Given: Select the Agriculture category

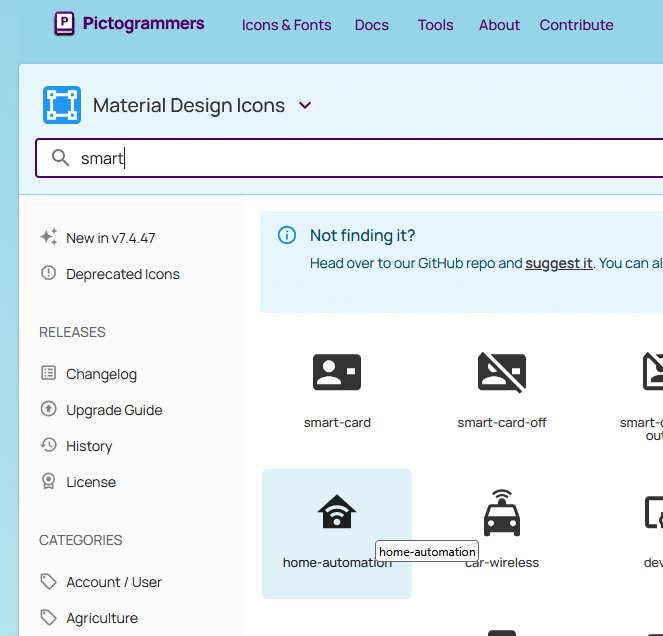Looking at the screenshot, I should coord(102,618).
